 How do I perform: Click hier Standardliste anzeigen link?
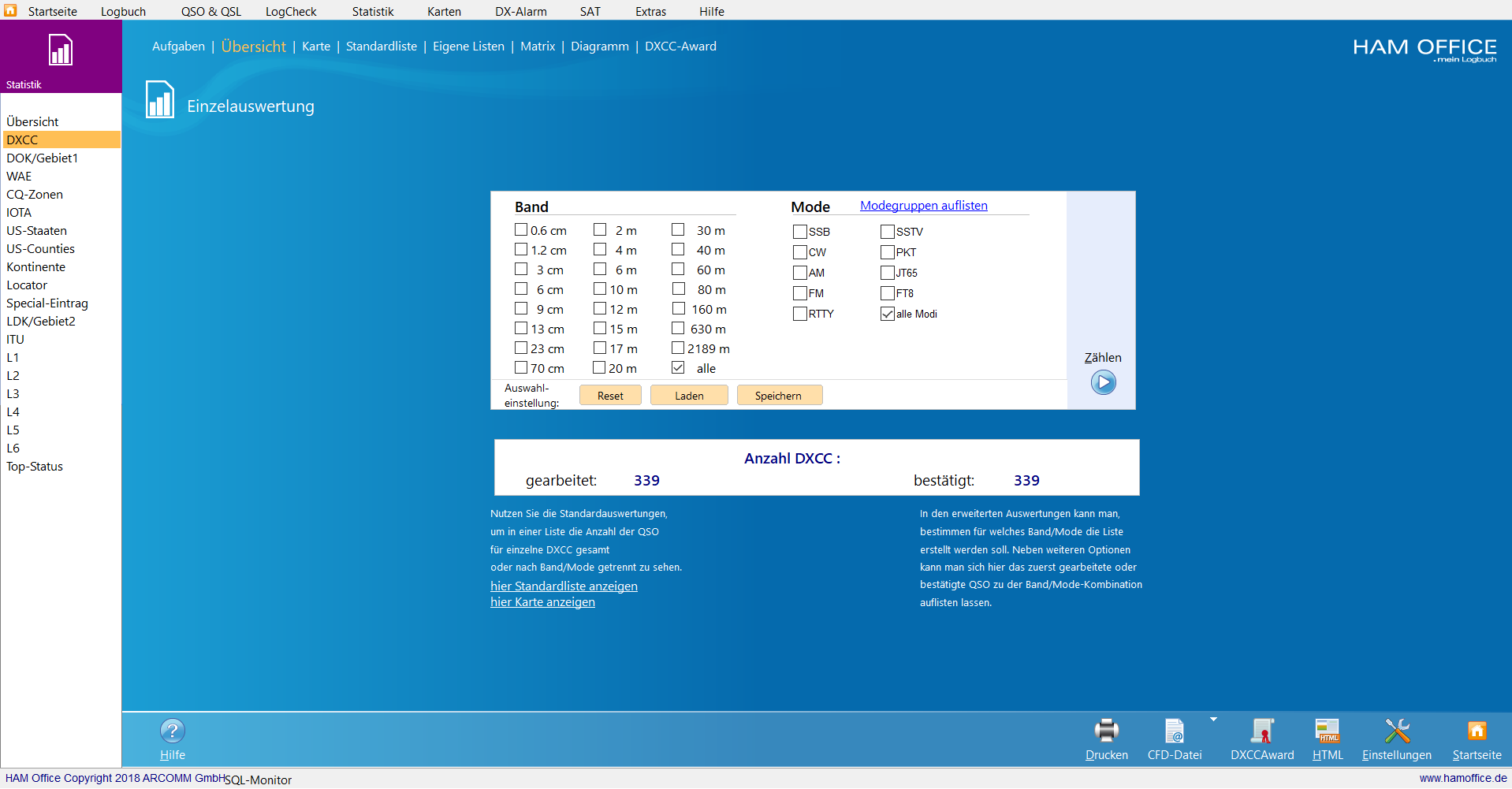[564, 586]
